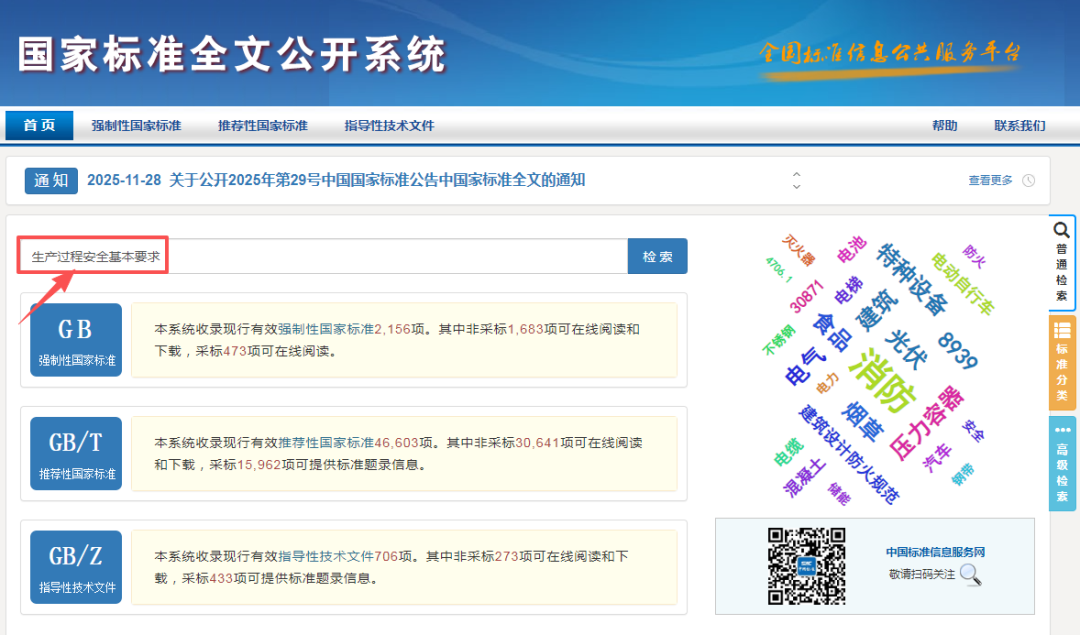1080x635 pixels.
Task: Click the search input containing 生产过程安全基本要求
Action: [320, 256]
